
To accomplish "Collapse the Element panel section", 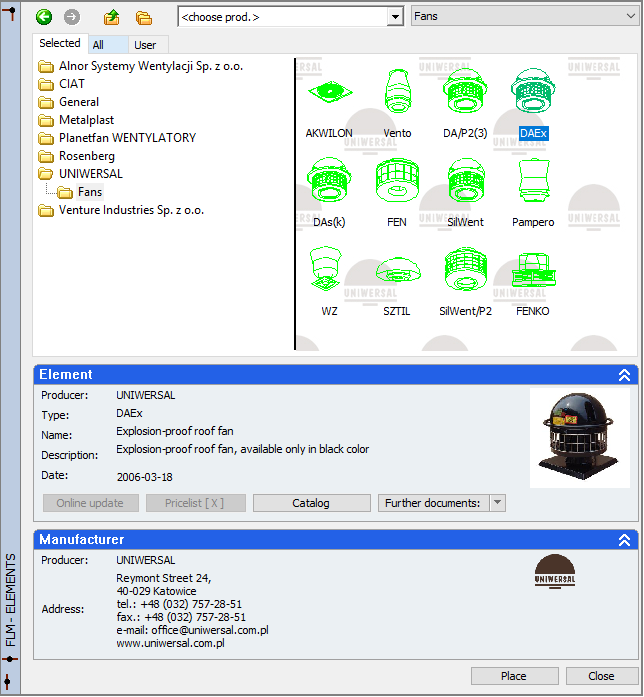I will 624,375.
